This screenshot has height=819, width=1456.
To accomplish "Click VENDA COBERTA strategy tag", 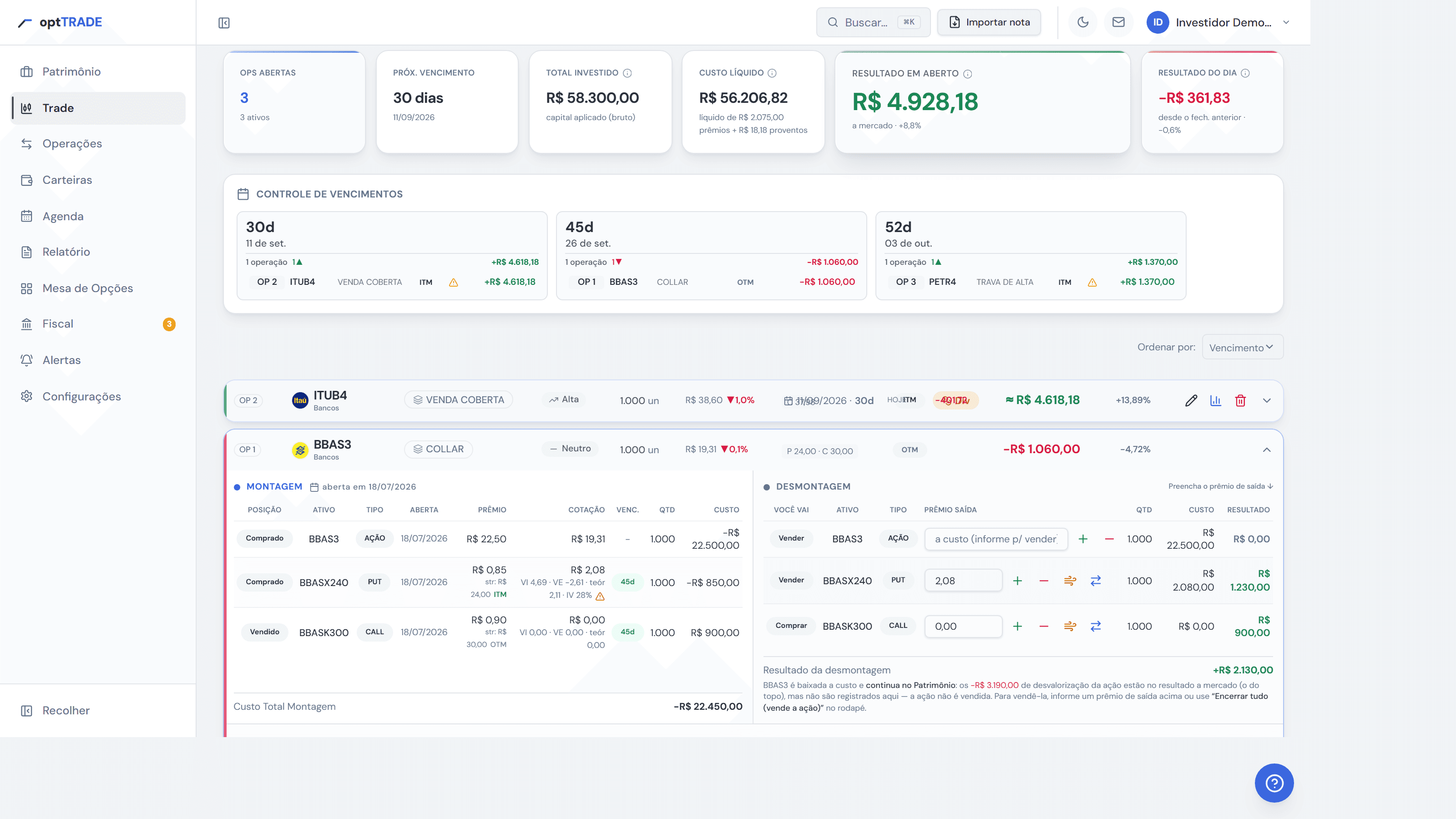I will (458, 399).
